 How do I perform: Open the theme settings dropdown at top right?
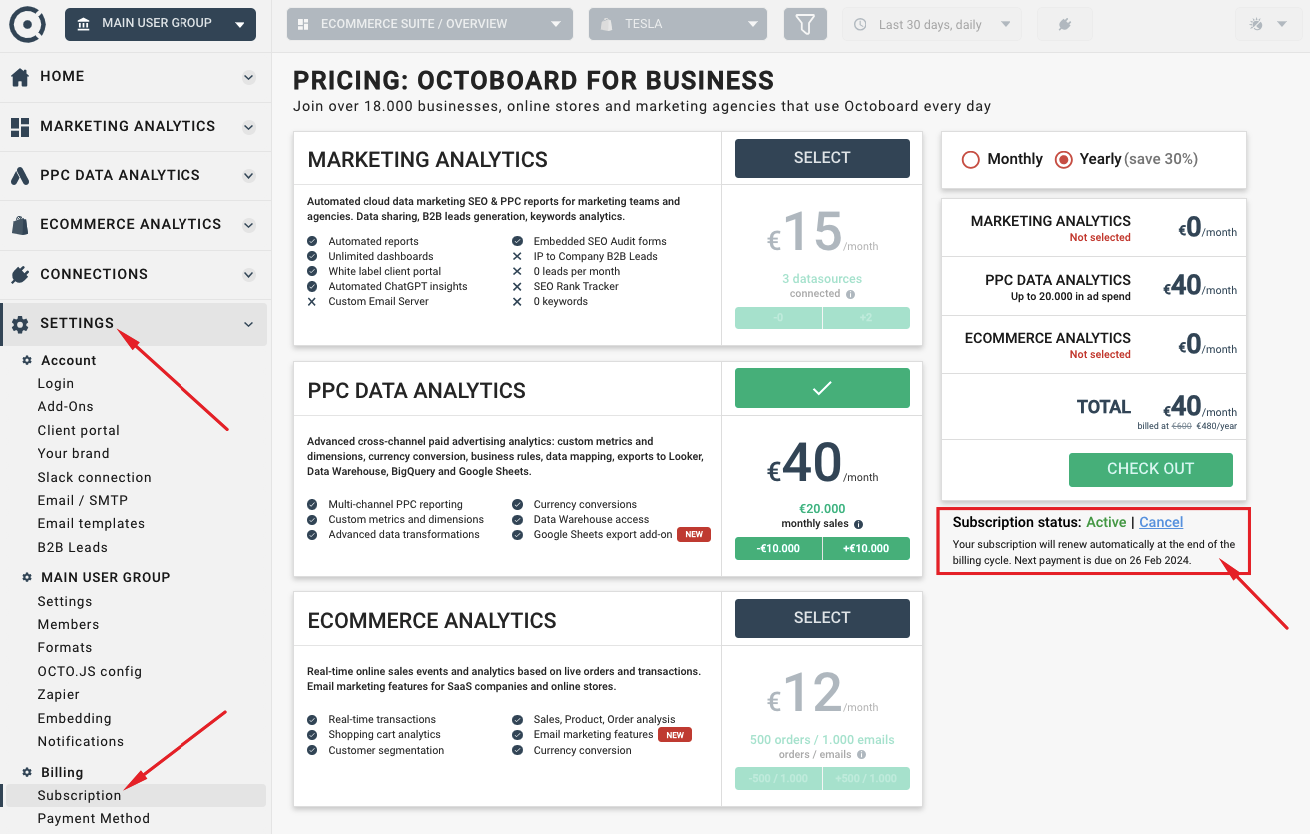tap(1267, 24)
